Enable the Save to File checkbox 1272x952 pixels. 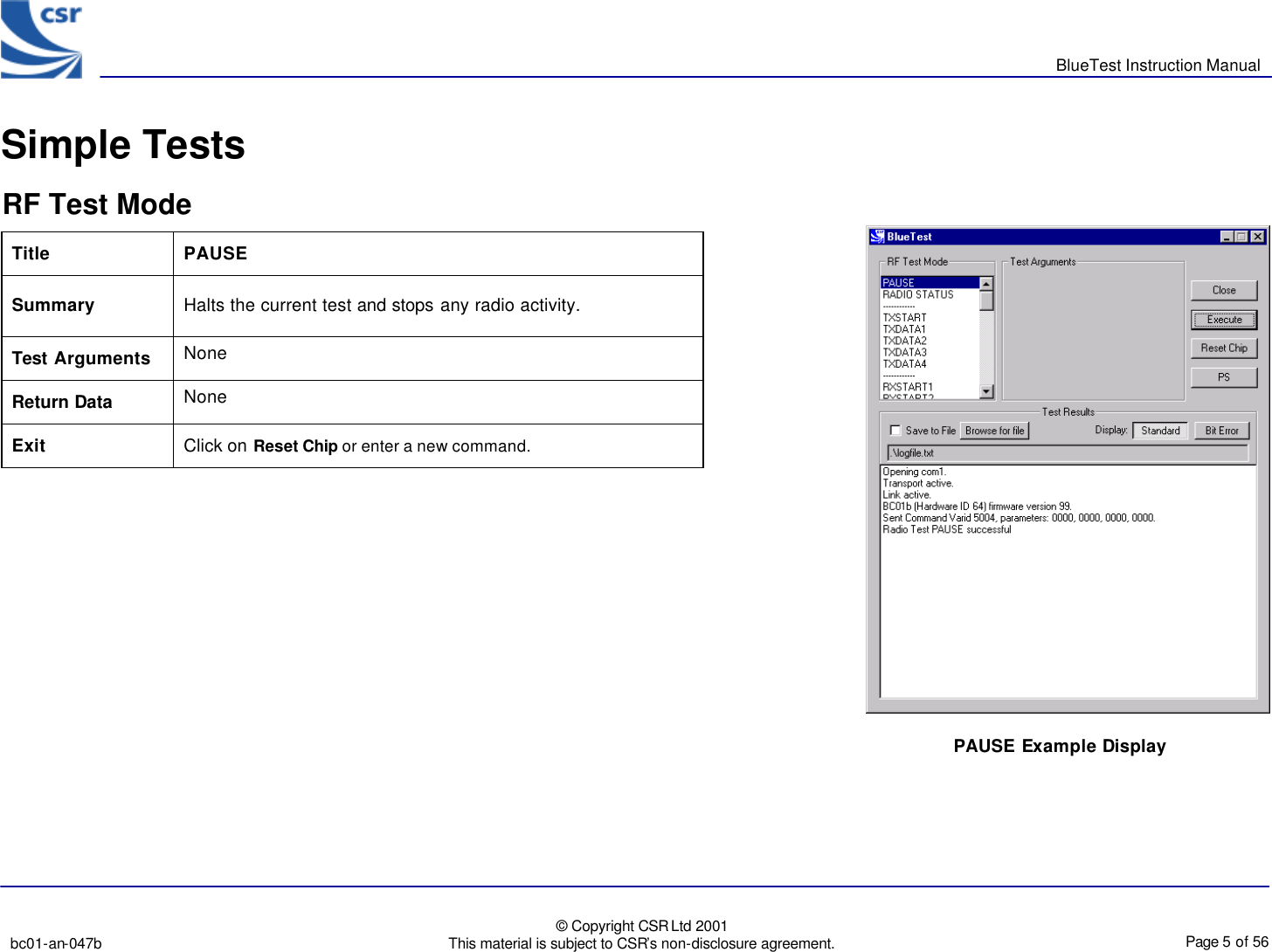tap(895, 431)
